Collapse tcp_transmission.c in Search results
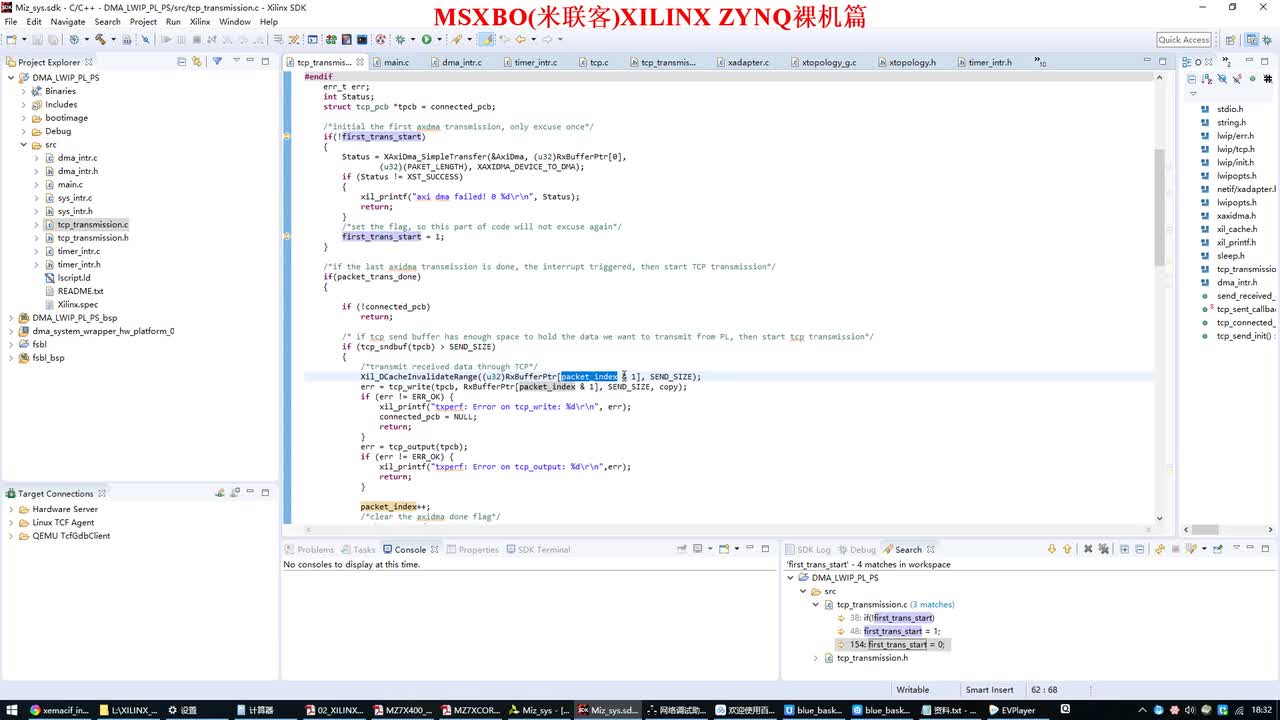1280x720 pixels. (816, 604)
